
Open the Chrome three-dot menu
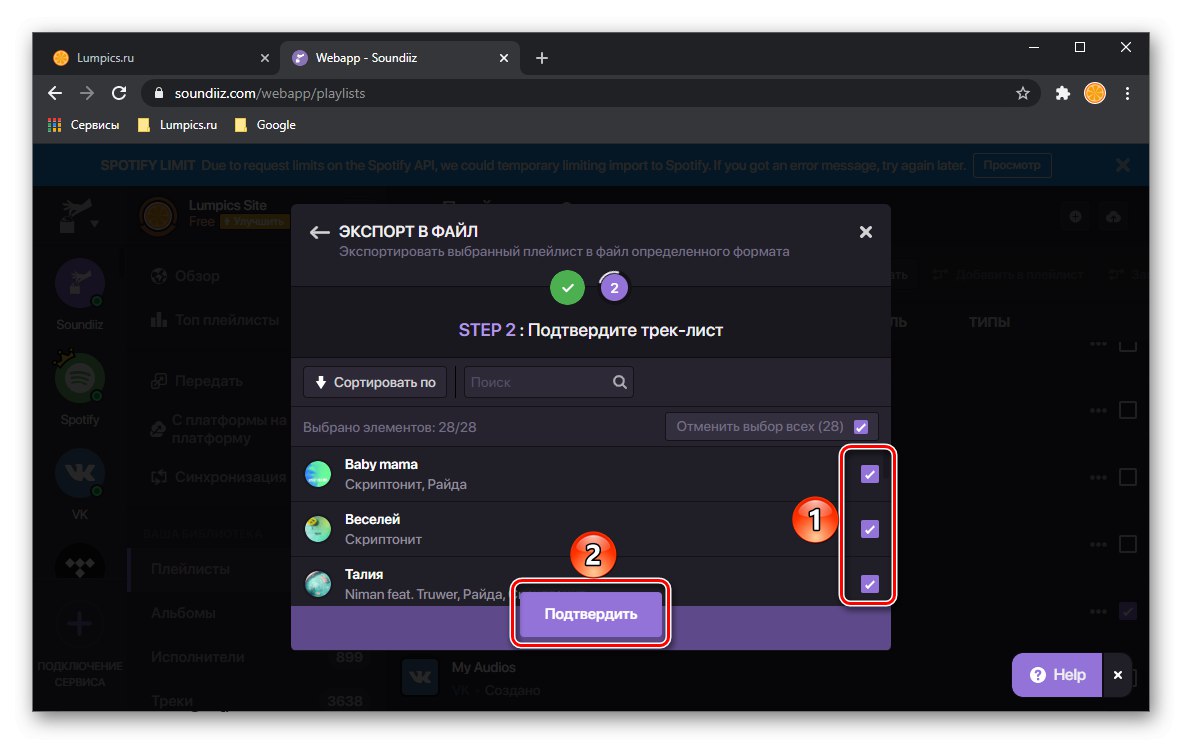click(x=1127, y=93)
